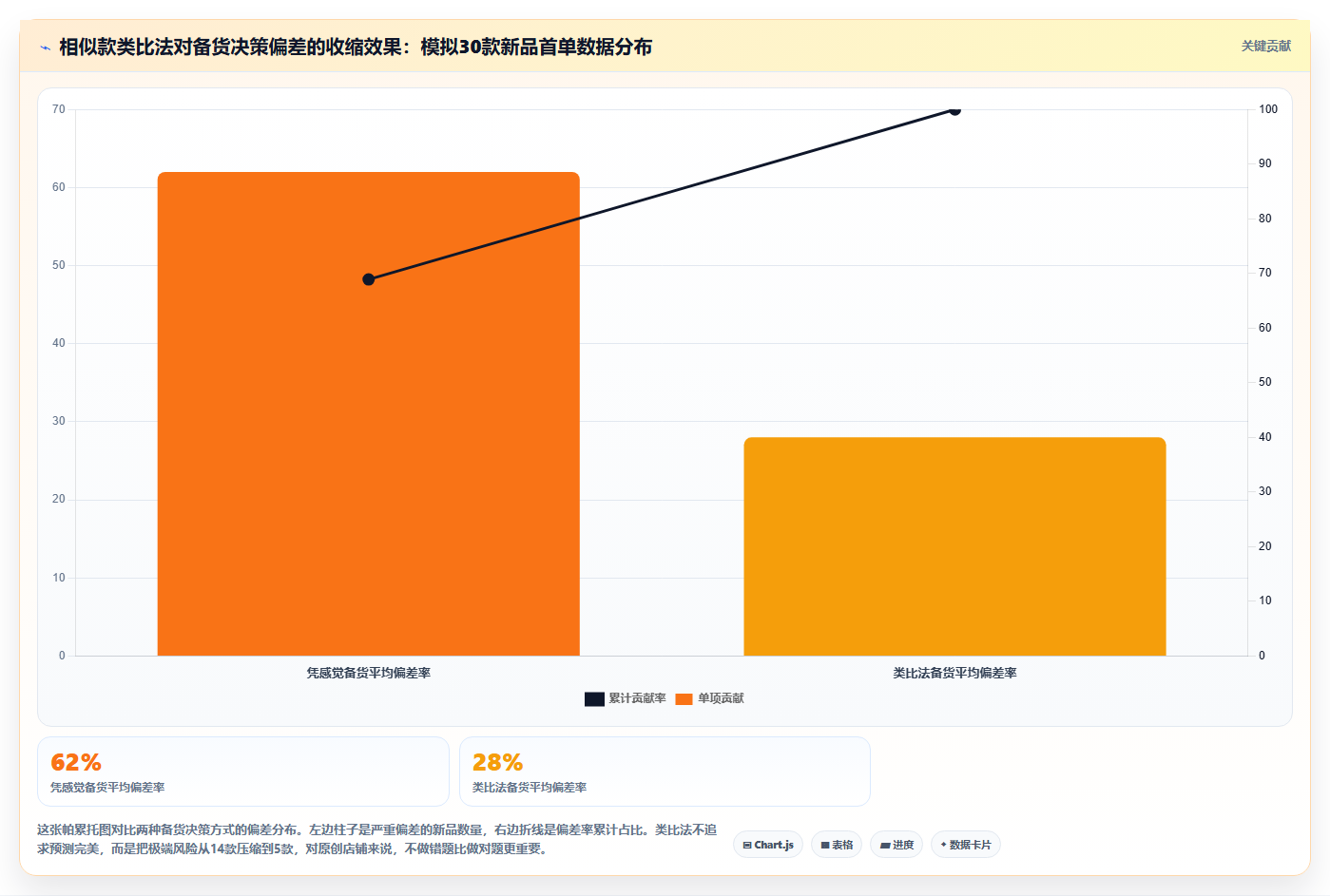Click the diamond icon in the 数据卡片 tag
Viewport: 1330px width, 896px height.
943,844
